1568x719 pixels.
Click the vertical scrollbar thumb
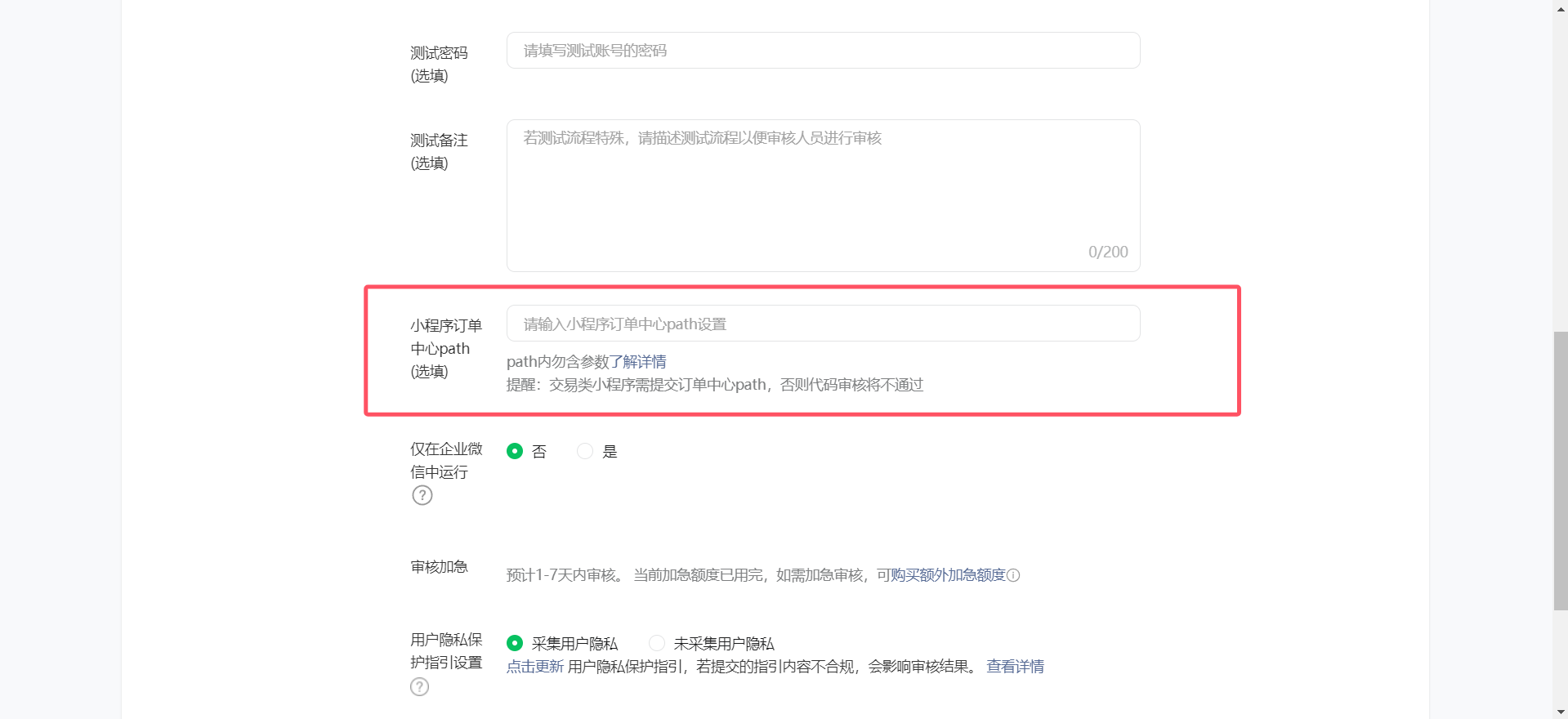click(1560, 470)
